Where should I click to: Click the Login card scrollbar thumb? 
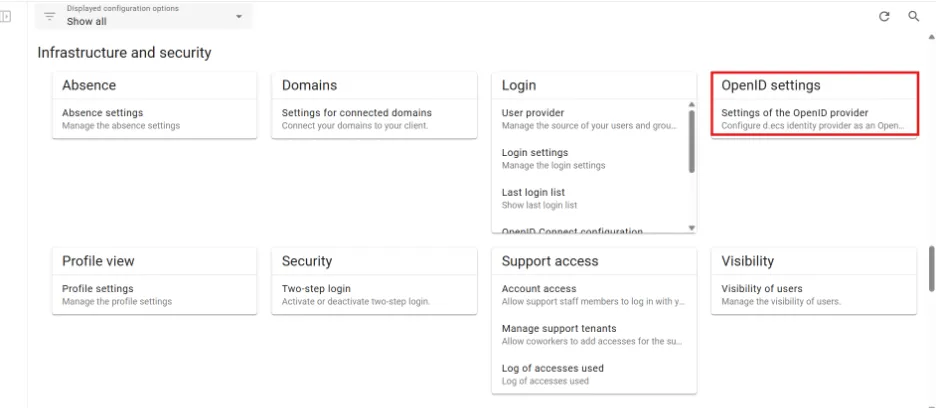click(692, 141)
